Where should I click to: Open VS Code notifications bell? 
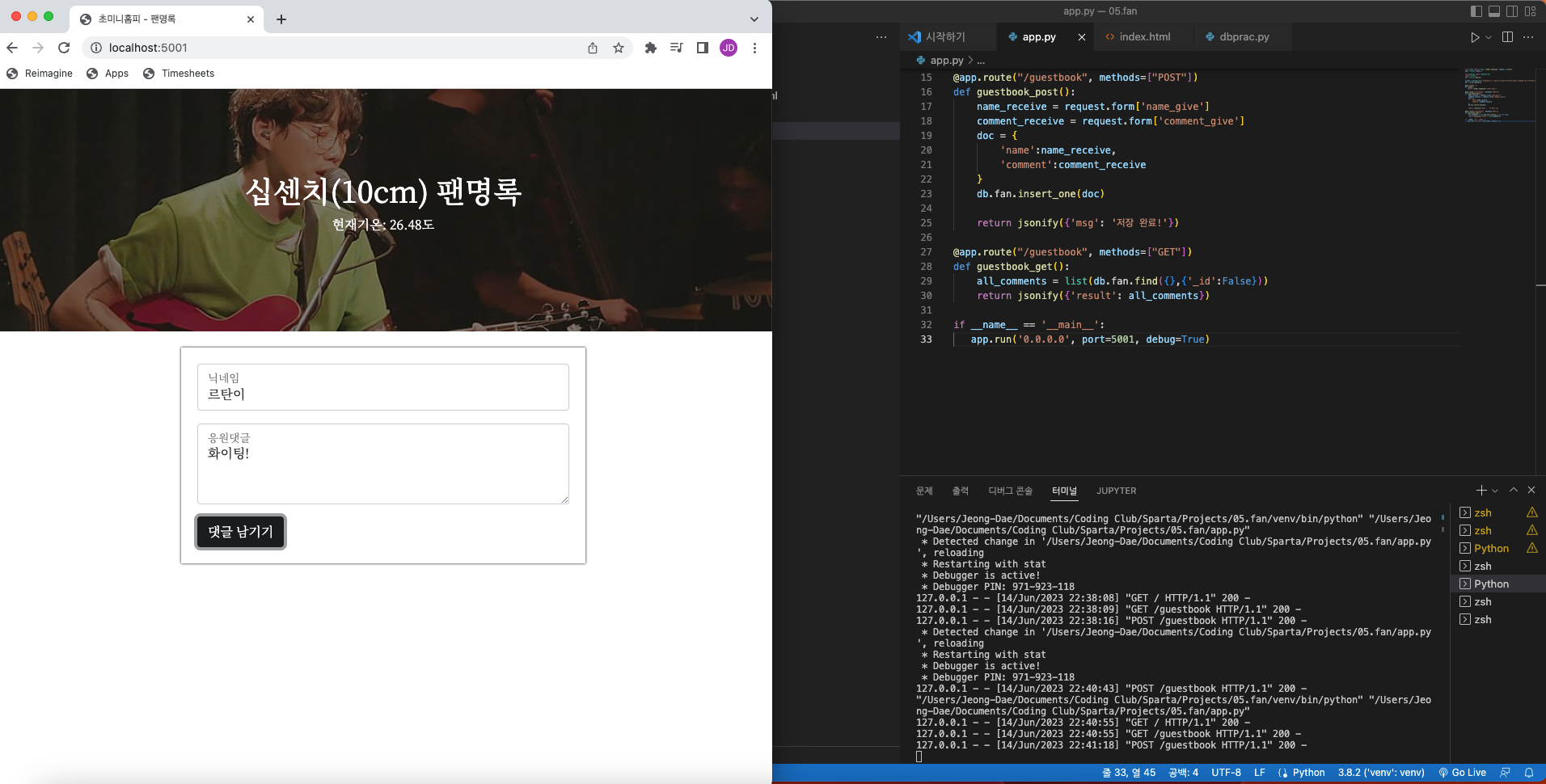coord(1529,773)
